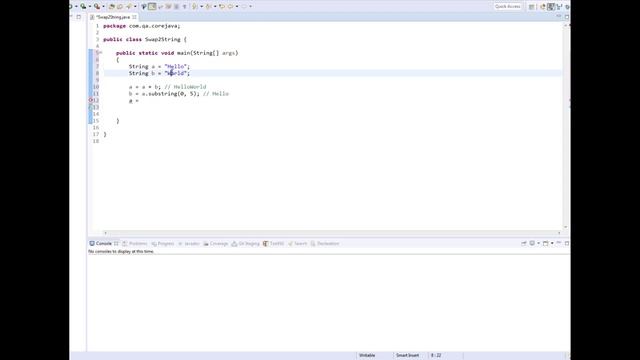Open the Back navigation history dropdown
Screen dimensions: 640x360
pos(237,6)
